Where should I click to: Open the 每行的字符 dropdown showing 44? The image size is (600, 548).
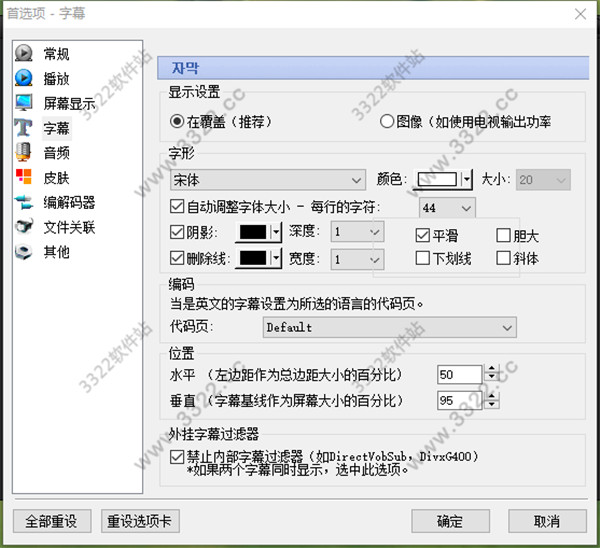point(447,208)
